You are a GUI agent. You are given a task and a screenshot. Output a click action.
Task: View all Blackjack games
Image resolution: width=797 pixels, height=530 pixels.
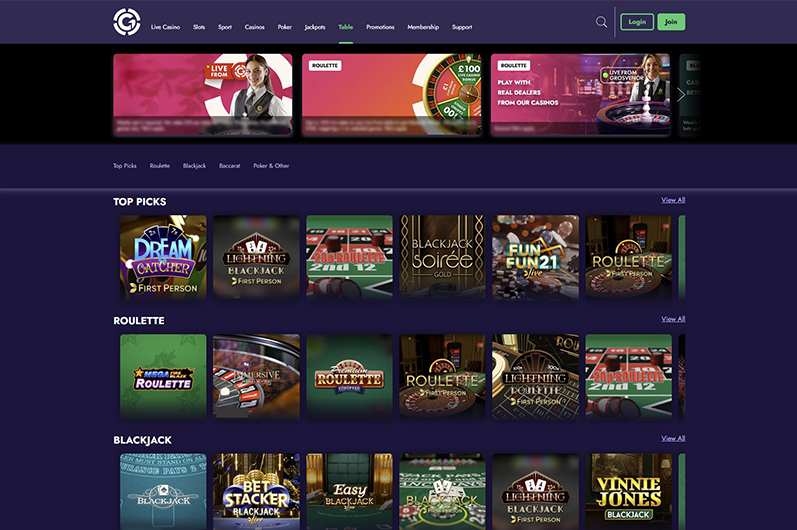click(x=673, y=438)
